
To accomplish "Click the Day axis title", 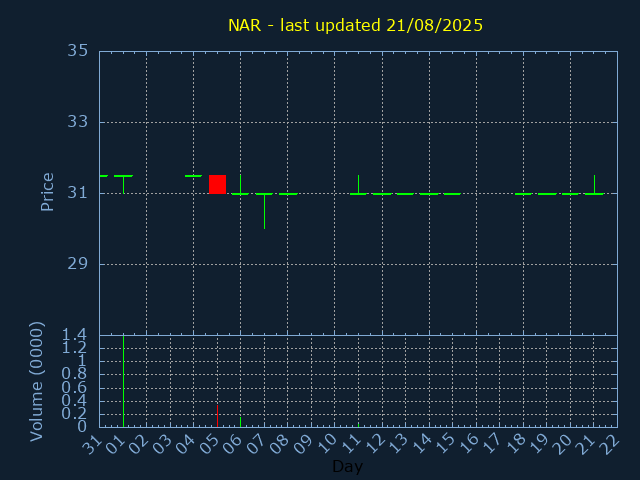I will coord(347,466).
